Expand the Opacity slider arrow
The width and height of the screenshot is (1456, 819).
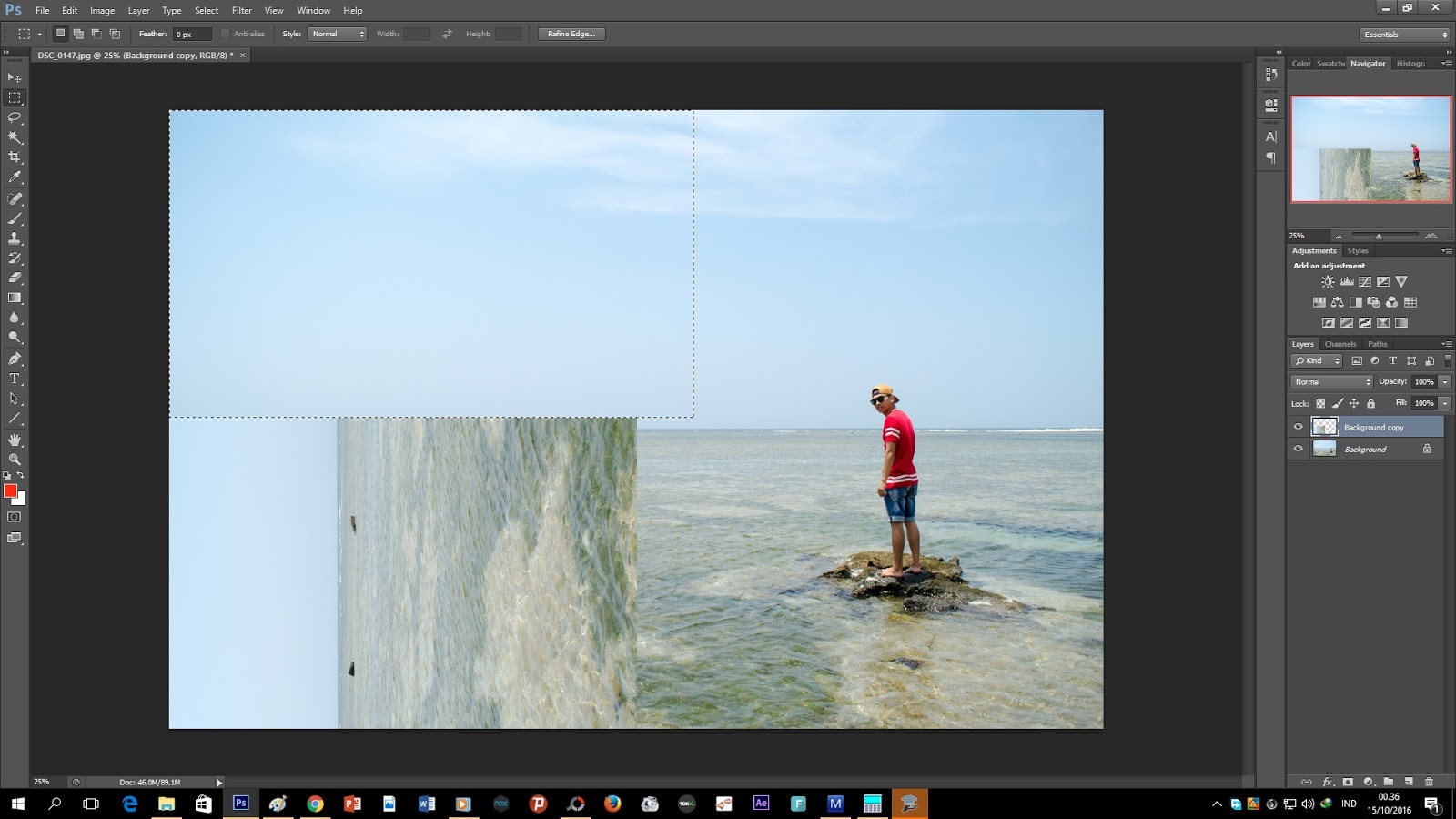(x=1444, y=382)
